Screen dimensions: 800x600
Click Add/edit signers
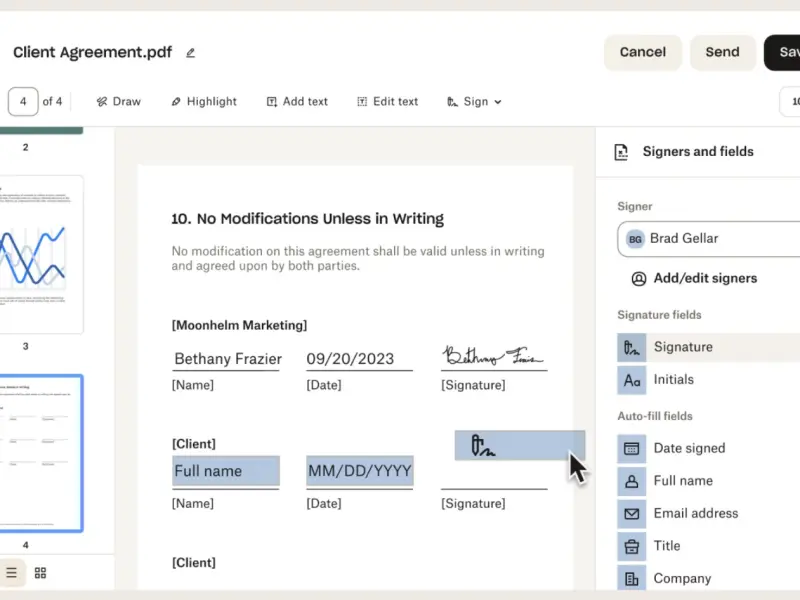694,279
